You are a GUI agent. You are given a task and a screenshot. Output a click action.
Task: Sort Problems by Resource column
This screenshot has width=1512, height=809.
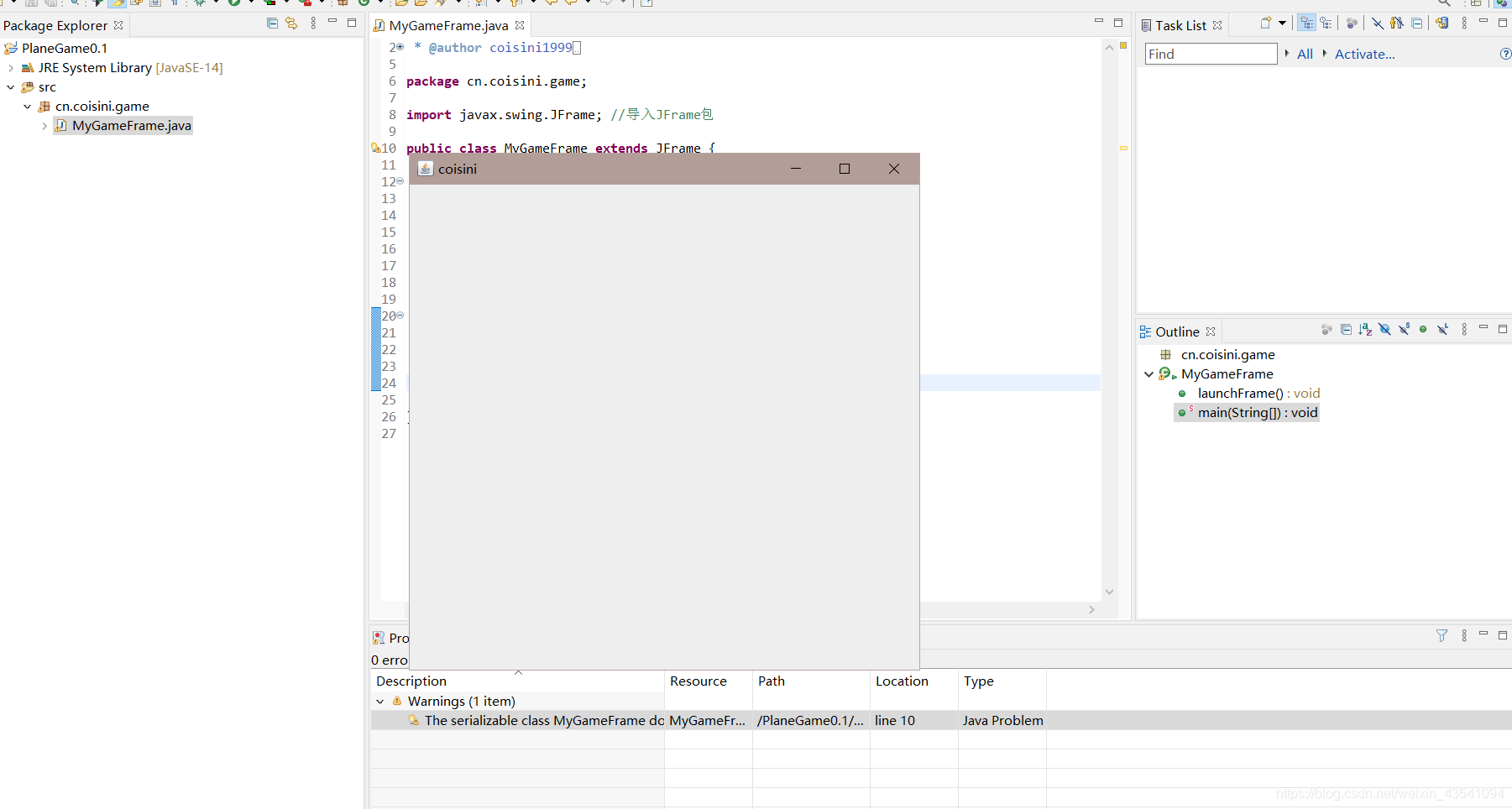click(x=709, y=681)
